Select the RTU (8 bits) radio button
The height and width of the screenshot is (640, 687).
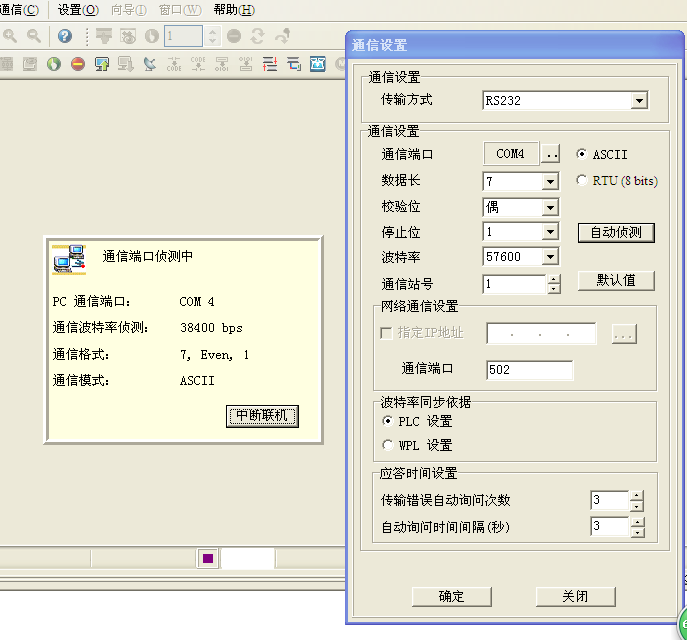[582, 181]
